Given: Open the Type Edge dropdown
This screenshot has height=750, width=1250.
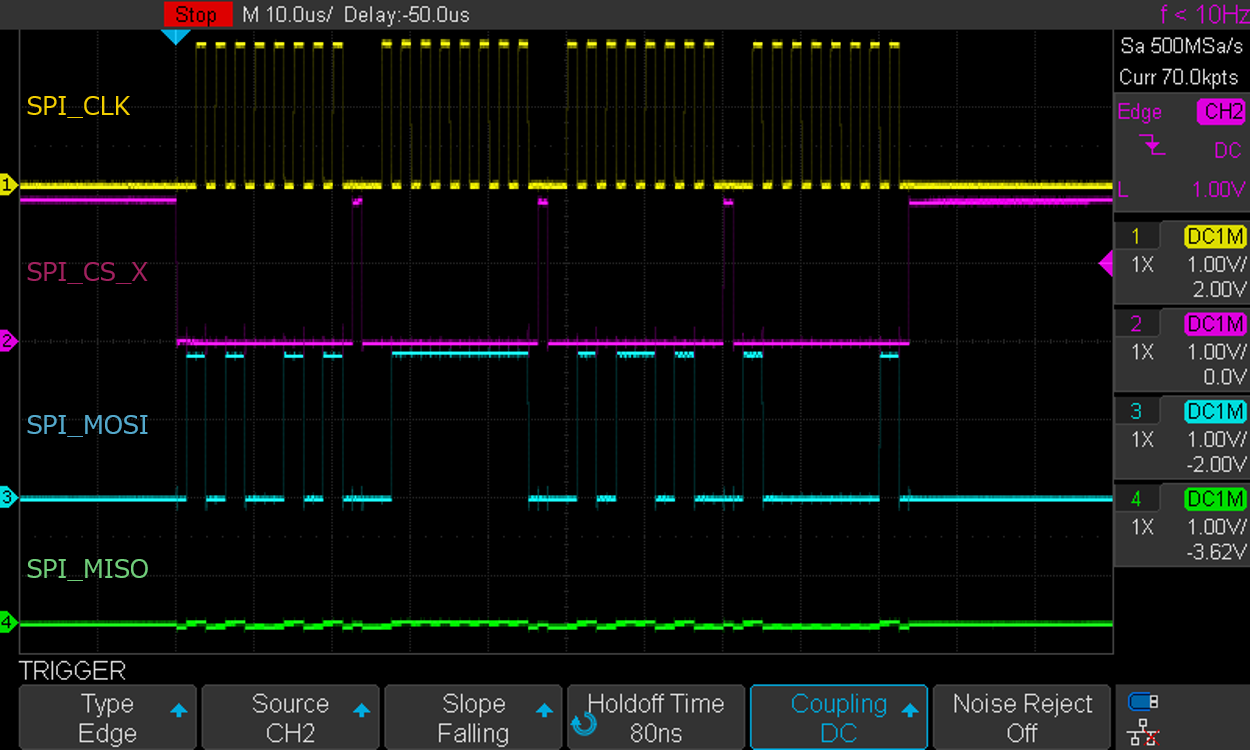Looking at the screenshot, I should pos(107,716).
